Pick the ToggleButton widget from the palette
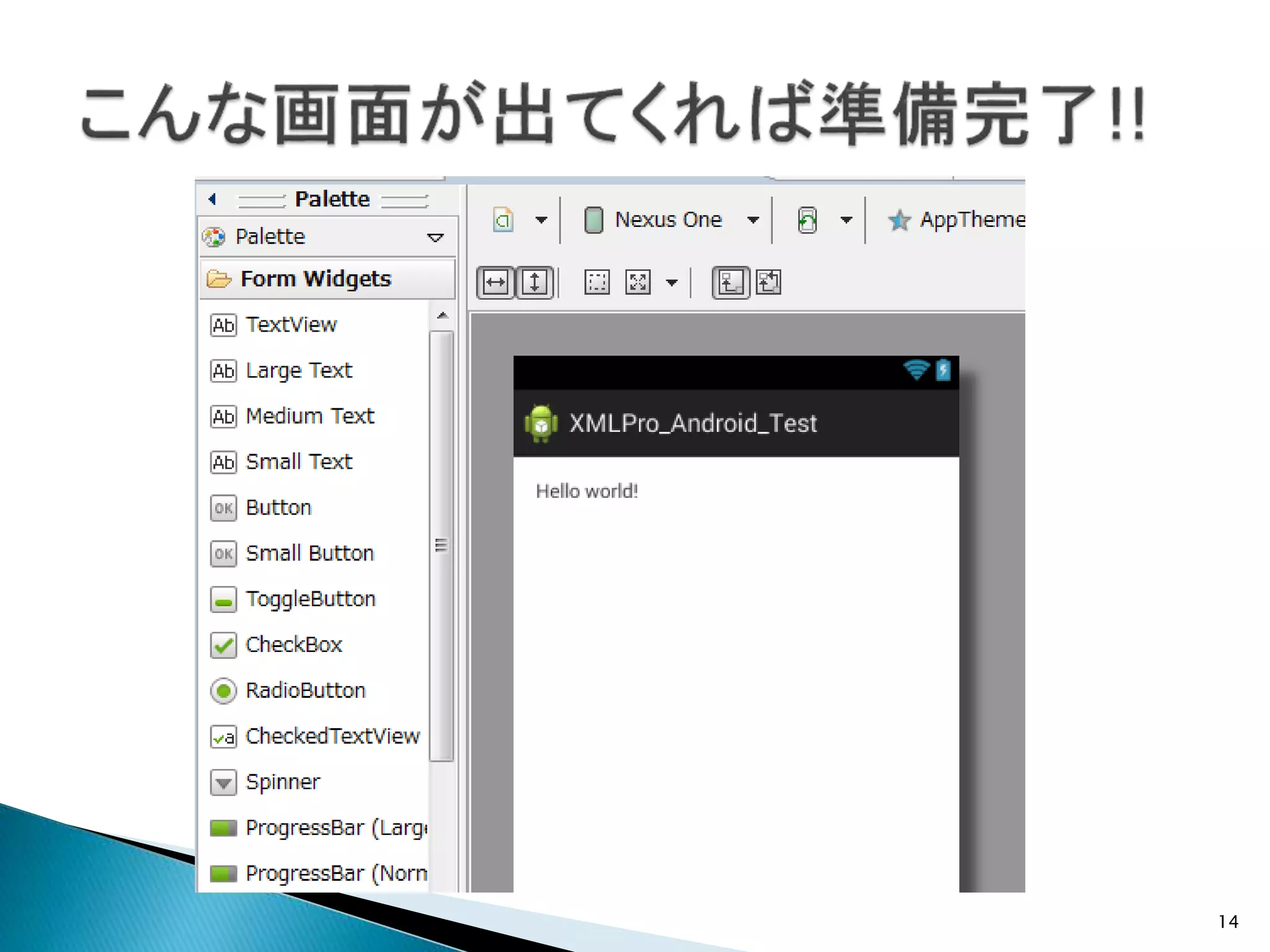 point(310,599)
